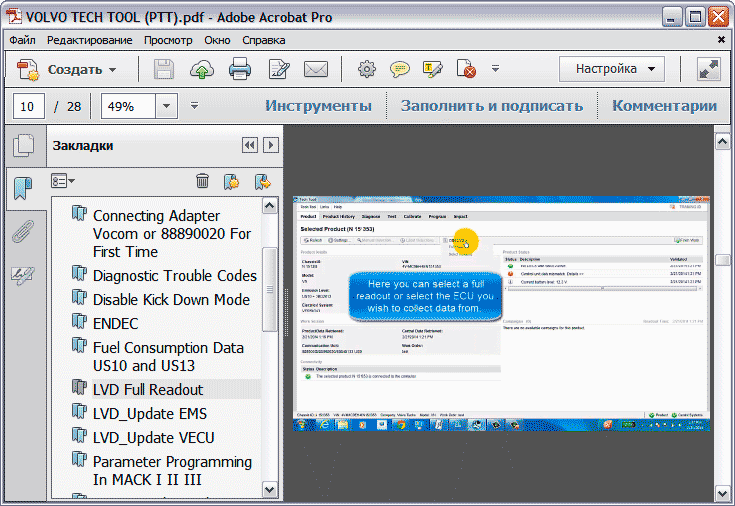Open the bookmarks options menu dropdown

pyautogui.click(x=64, y=181)
